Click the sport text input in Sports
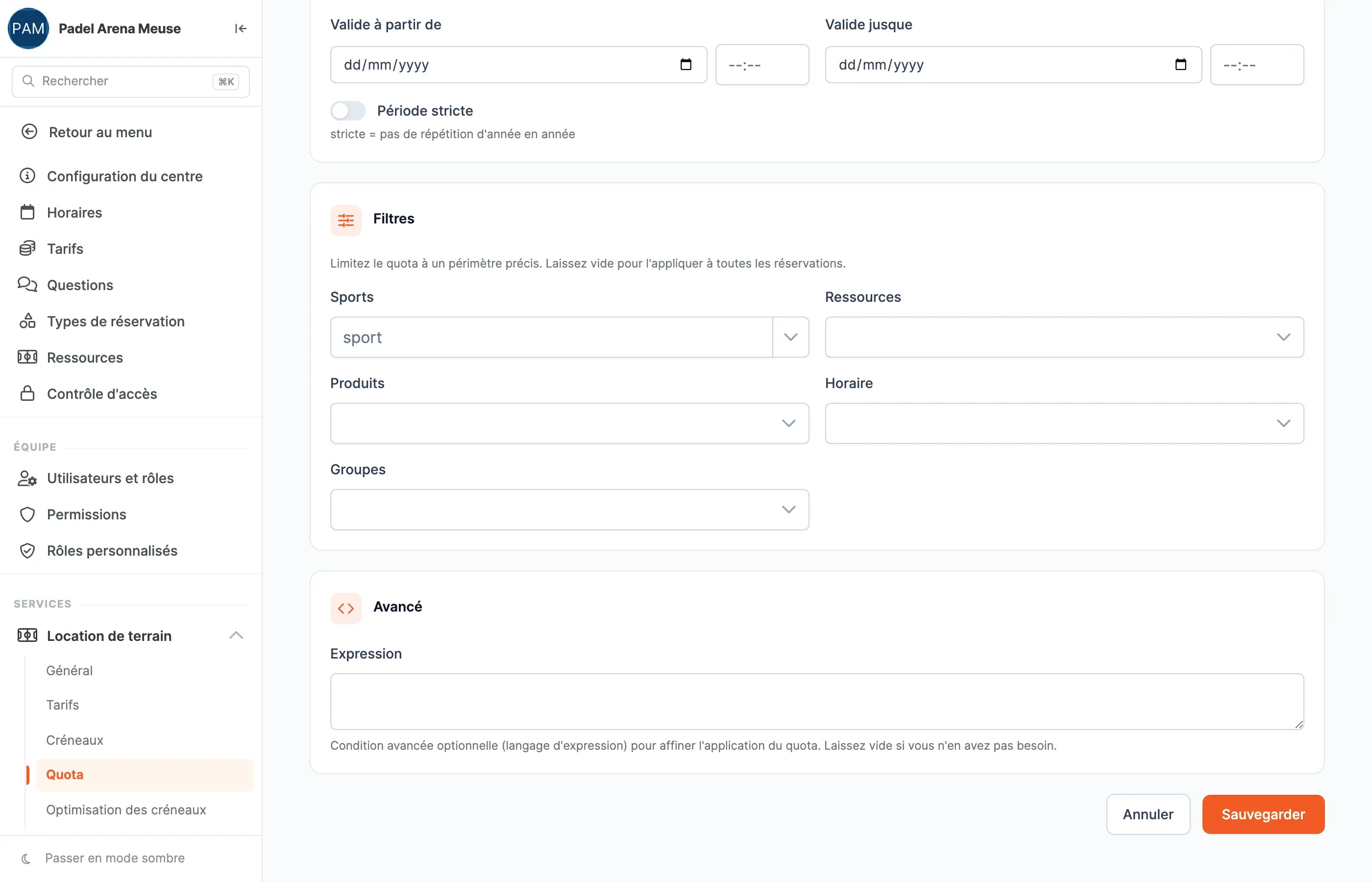Screen dimensions: 1372x882 point(551,337)
